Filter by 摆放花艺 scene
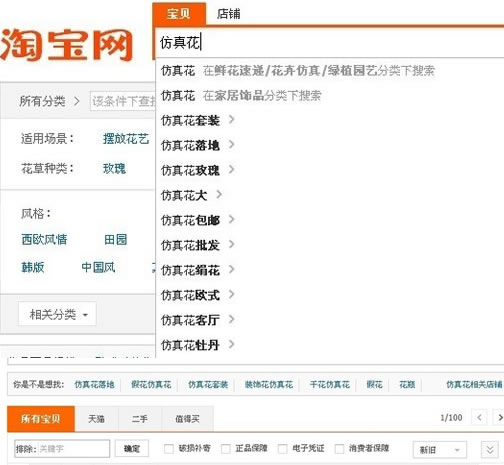Viewport: 504px width, 465px height. (126, 139)
